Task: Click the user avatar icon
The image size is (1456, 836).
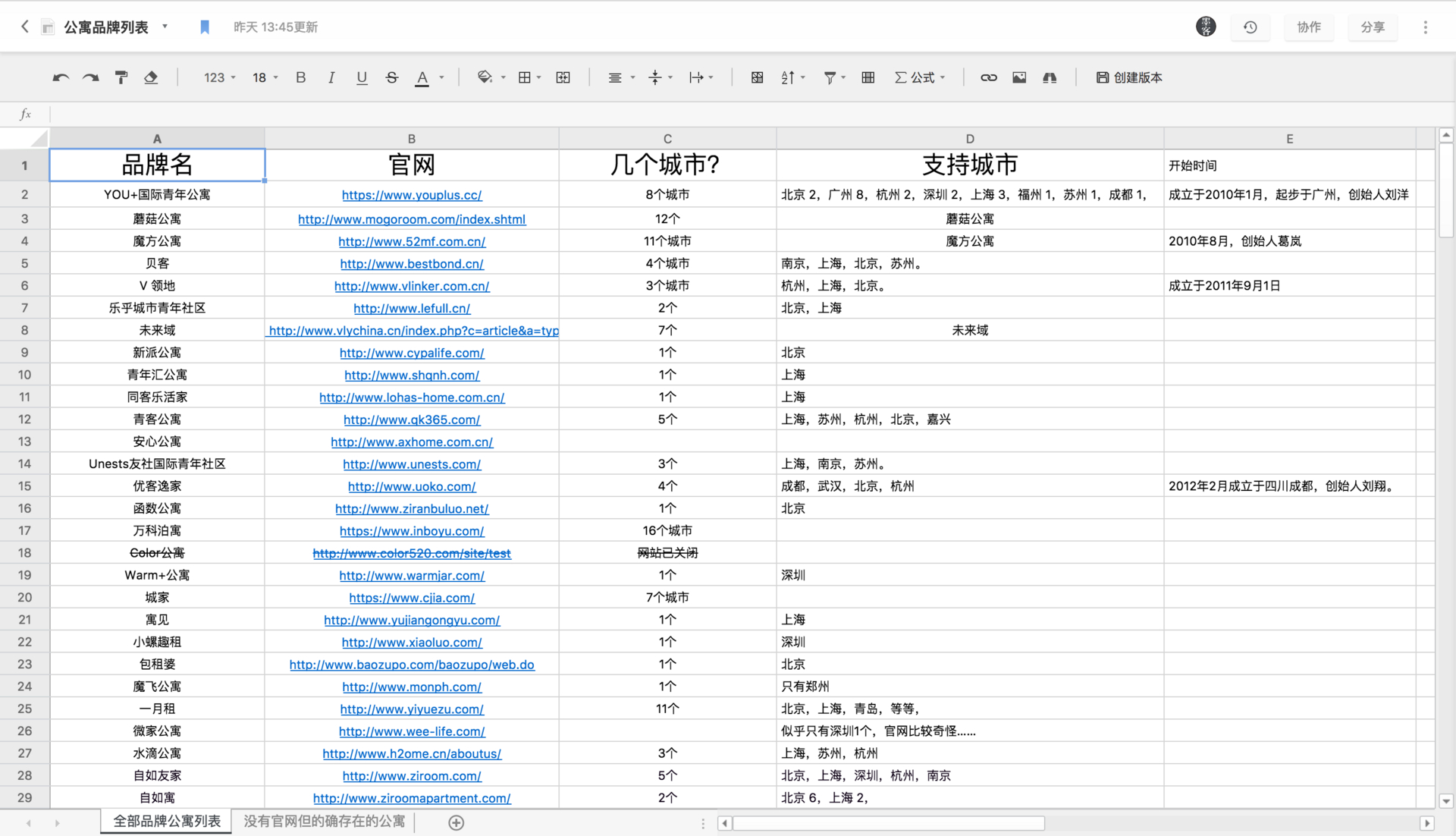Action: click(1206, 27)
